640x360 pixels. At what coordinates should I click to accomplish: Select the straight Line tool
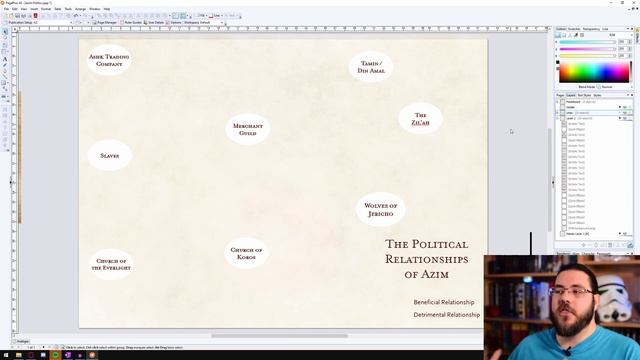pyautogui.click(x=5, y=76)
